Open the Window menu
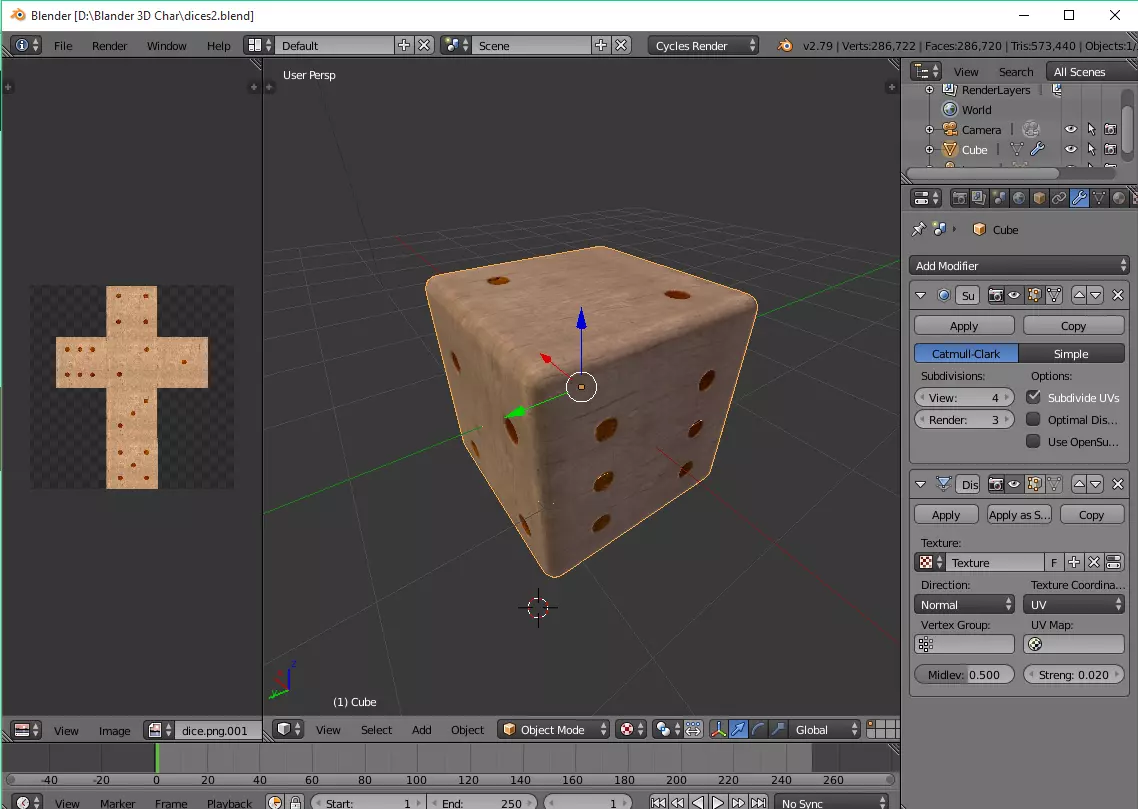 166,46
